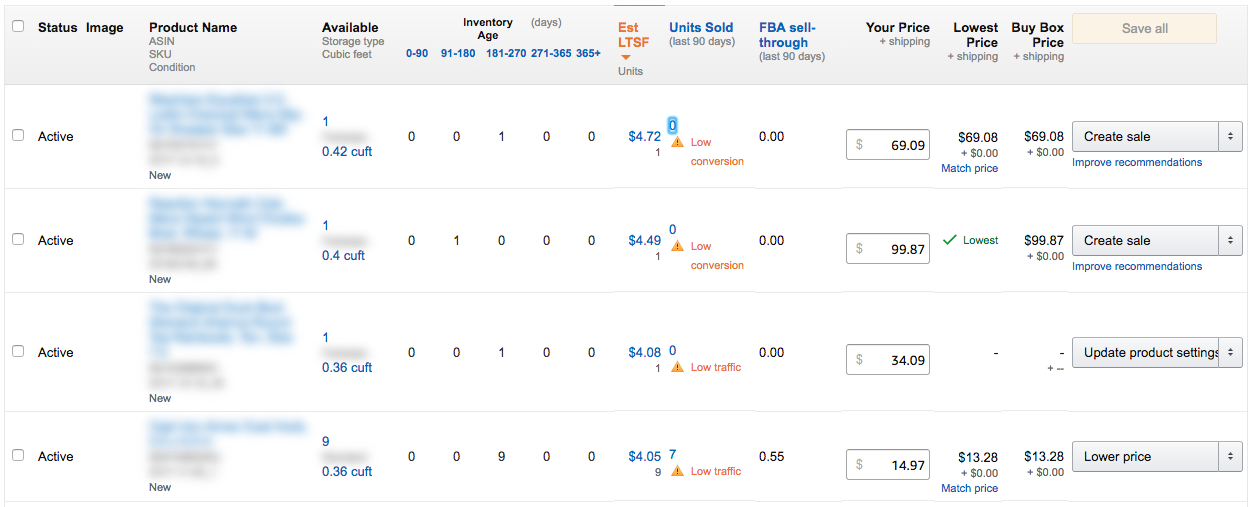Click the warning triangle beside second row's Low conversion
This screenshot has width=1253, height=507.
(x=677, y=246)
